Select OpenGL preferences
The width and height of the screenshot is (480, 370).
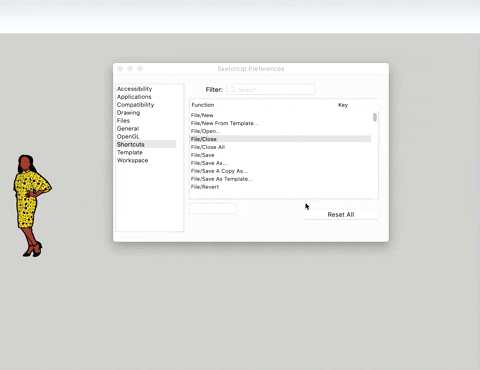click(x=128, y=137)
